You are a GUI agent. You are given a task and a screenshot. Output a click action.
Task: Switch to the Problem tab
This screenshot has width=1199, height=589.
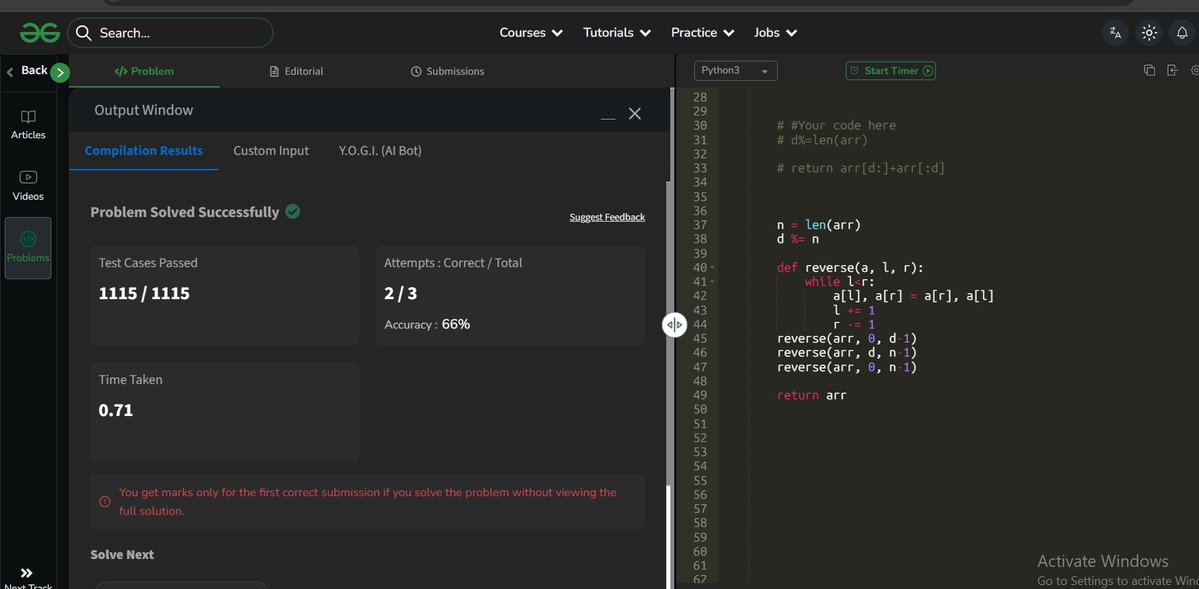(x=144, y=71)
